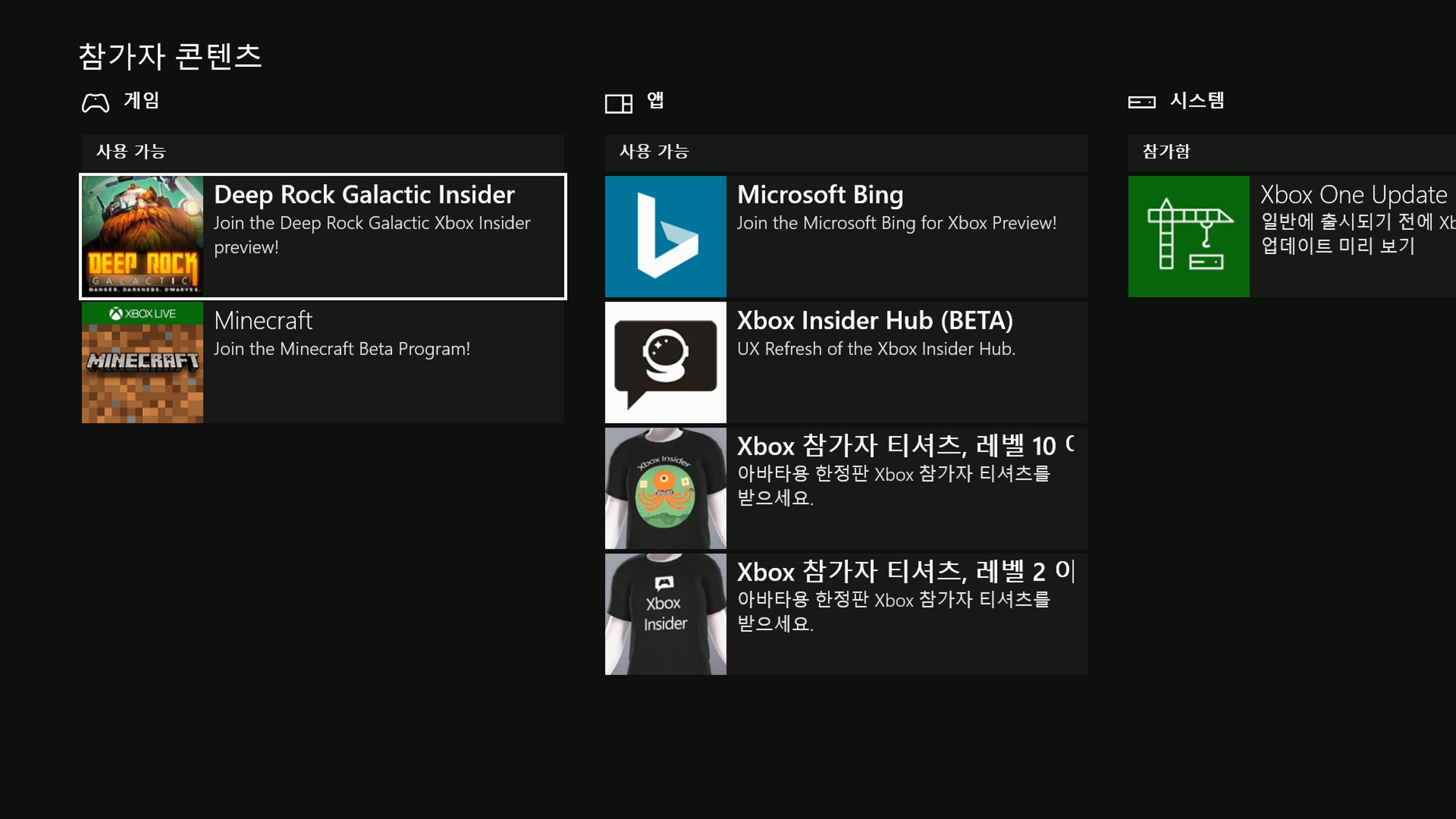Open the Deep Rock Galactic Insider tile
1456x819 pixels.
(x=323, y=236)
